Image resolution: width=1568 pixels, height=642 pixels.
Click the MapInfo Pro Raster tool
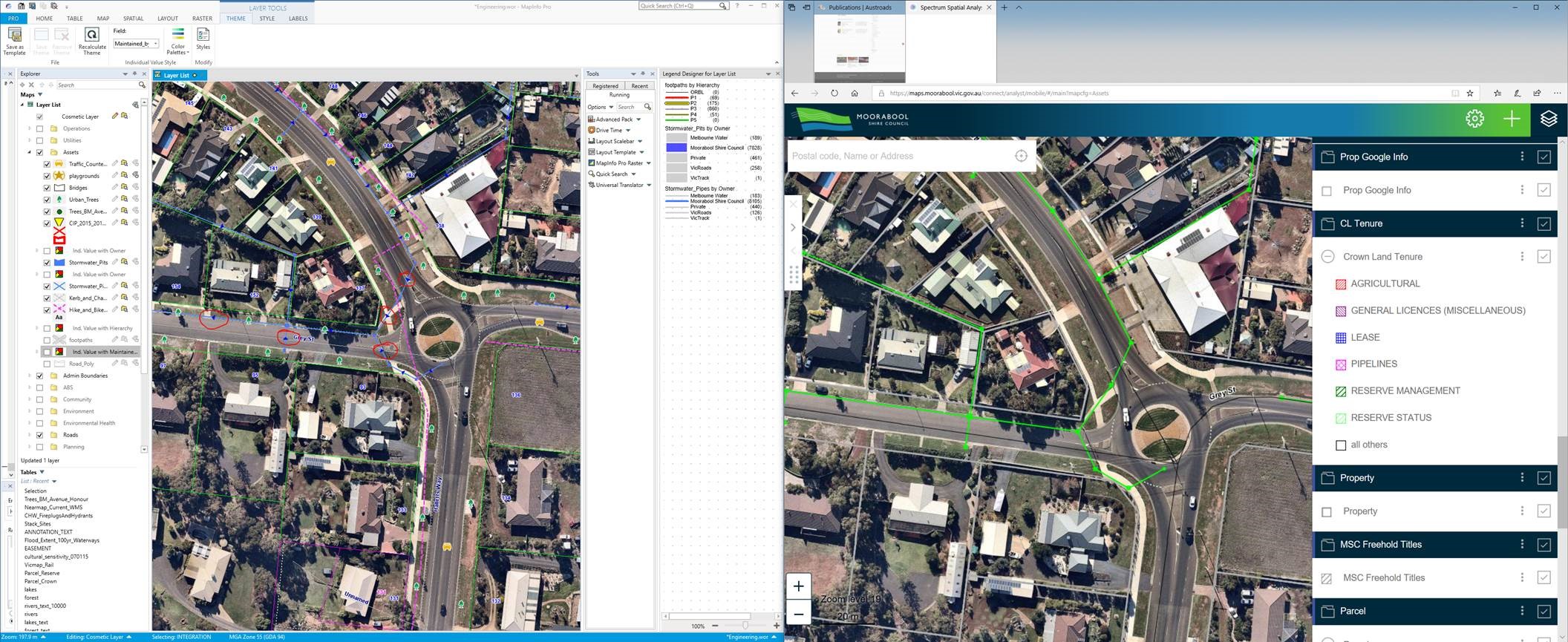[x=619, y=163]
